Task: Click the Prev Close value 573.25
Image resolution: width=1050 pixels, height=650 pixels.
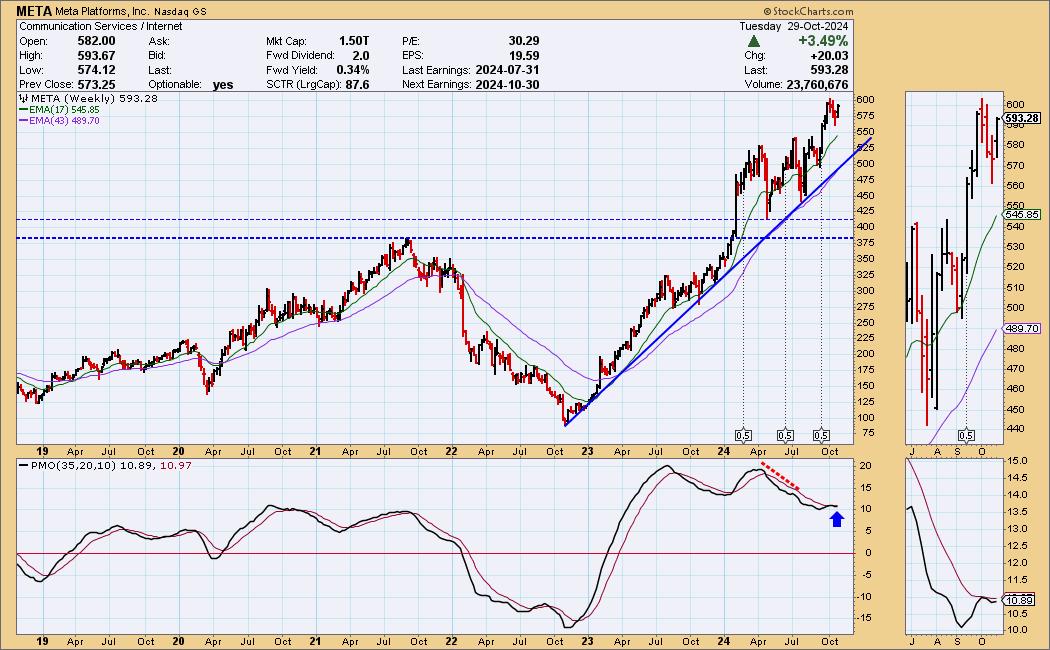Action: click(96, 85)
